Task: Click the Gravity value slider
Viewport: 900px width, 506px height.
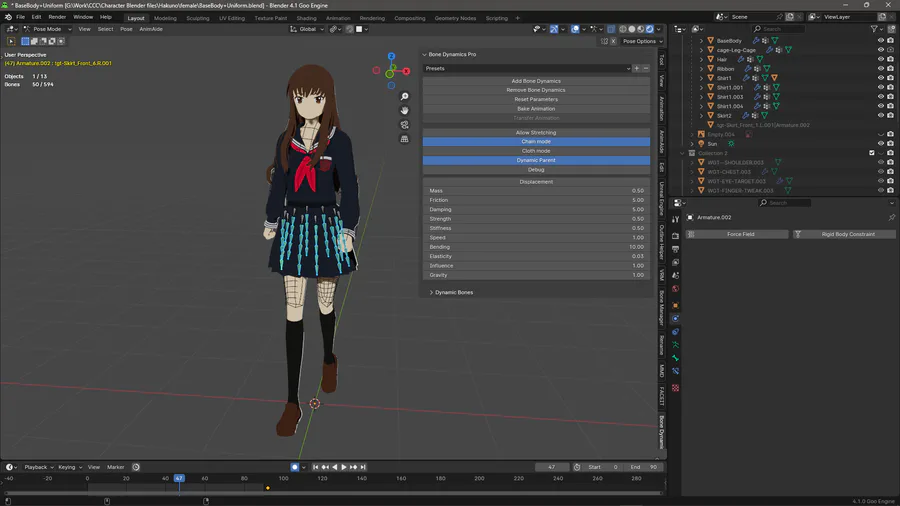Action: 536,275
